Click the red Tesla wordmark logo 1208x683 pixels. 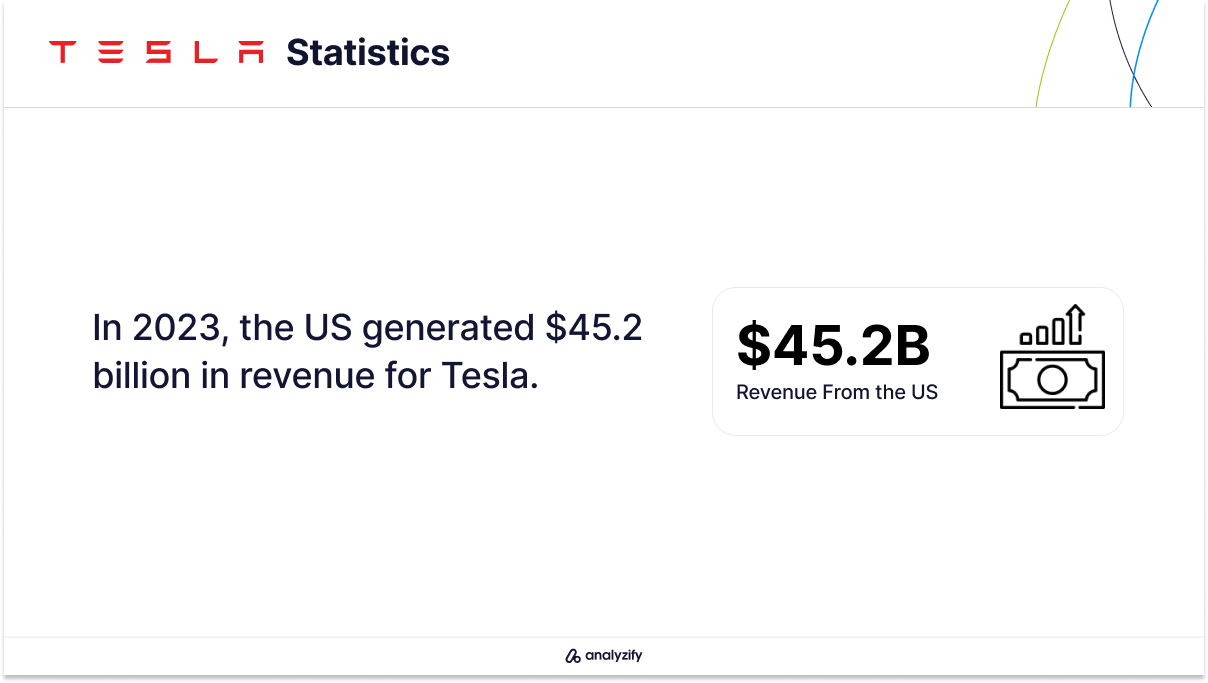point(157,52)
